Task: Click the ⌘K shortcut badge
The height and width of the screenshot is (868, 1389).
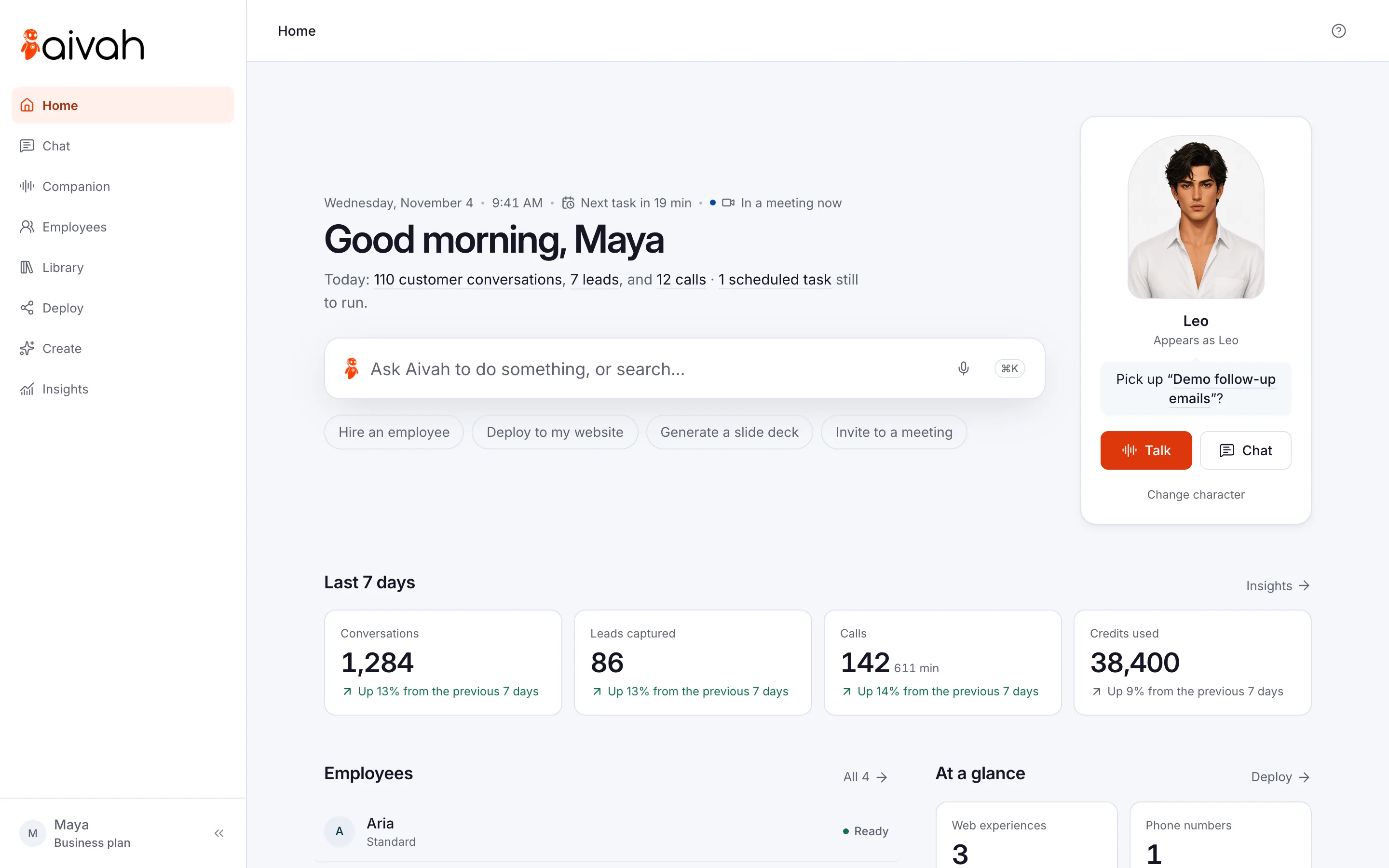Action: coord(1009,368)
